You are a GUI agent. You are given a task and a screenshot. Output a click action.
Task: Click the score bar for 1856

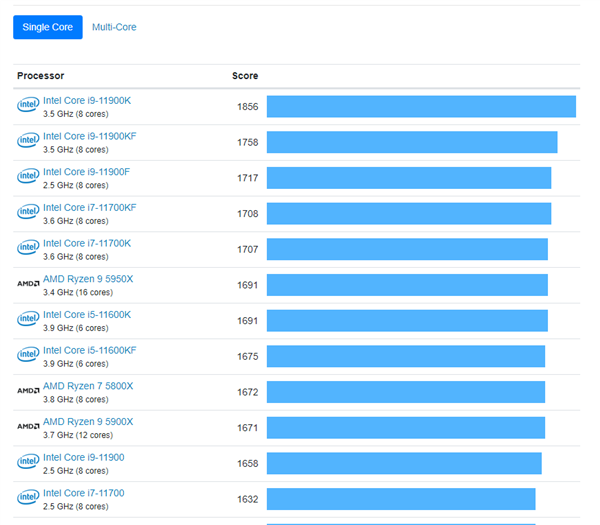(x=421, y=106)
